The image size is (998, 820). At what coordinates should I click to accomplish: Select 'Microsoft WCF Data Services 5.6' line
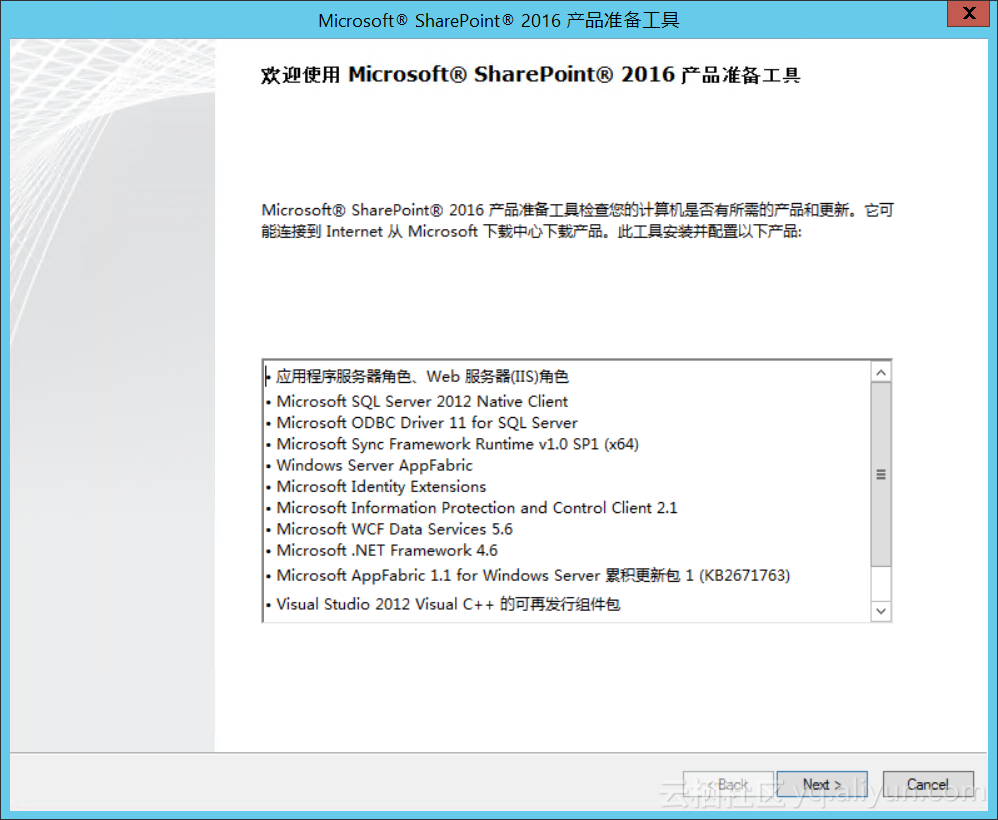tap(390, 529)
